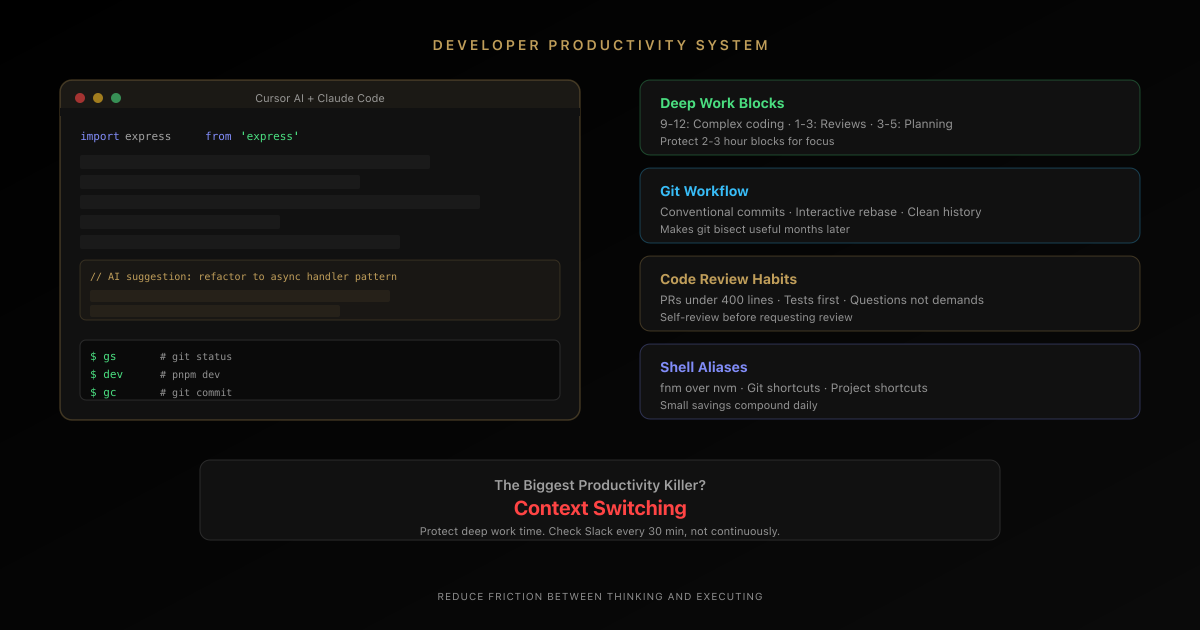Toggle the Deep Work Blocks card
1200x630 pixels.
889,117
